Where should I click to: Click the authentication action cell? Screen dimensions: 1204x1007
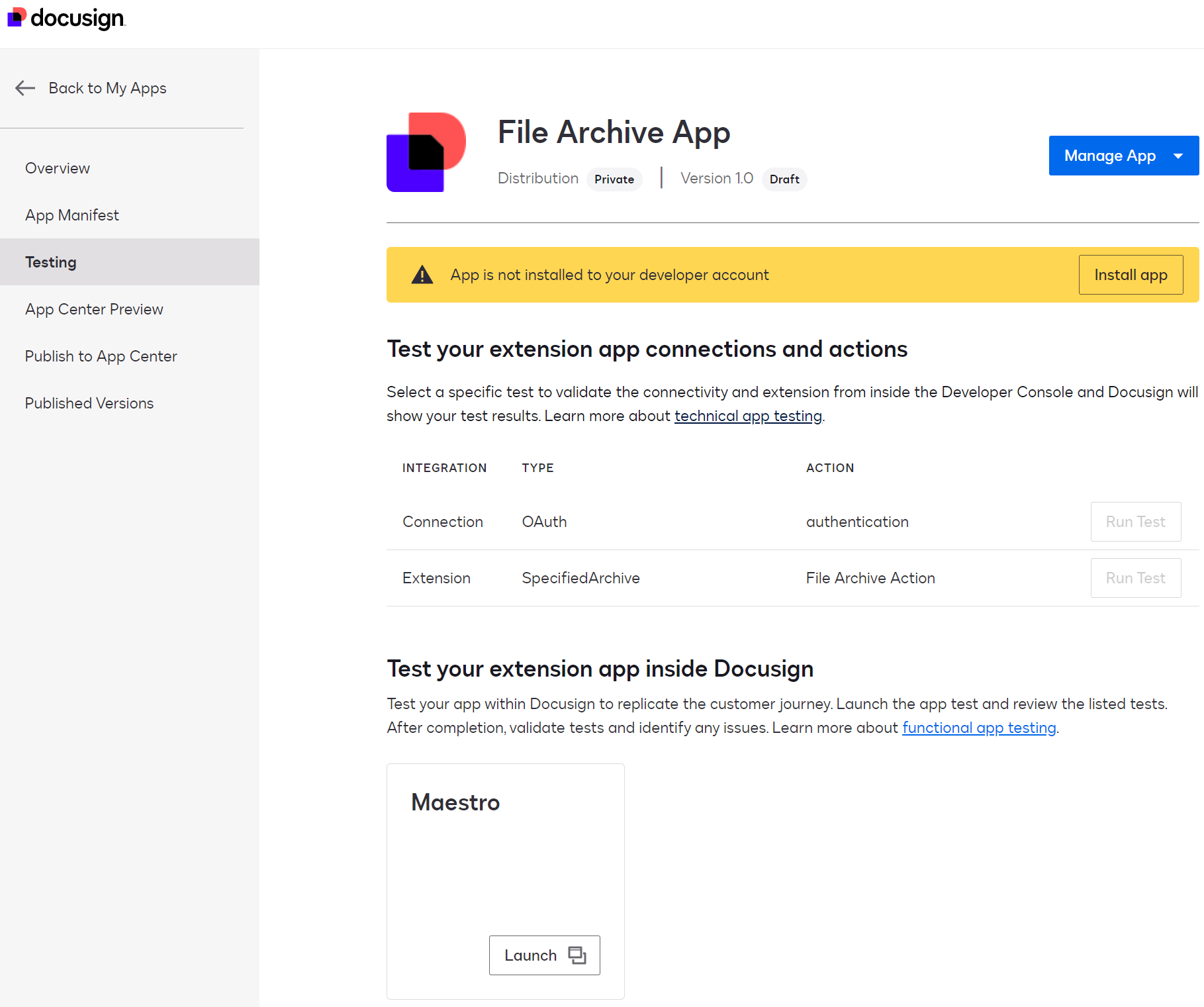[x=857, y=522]
